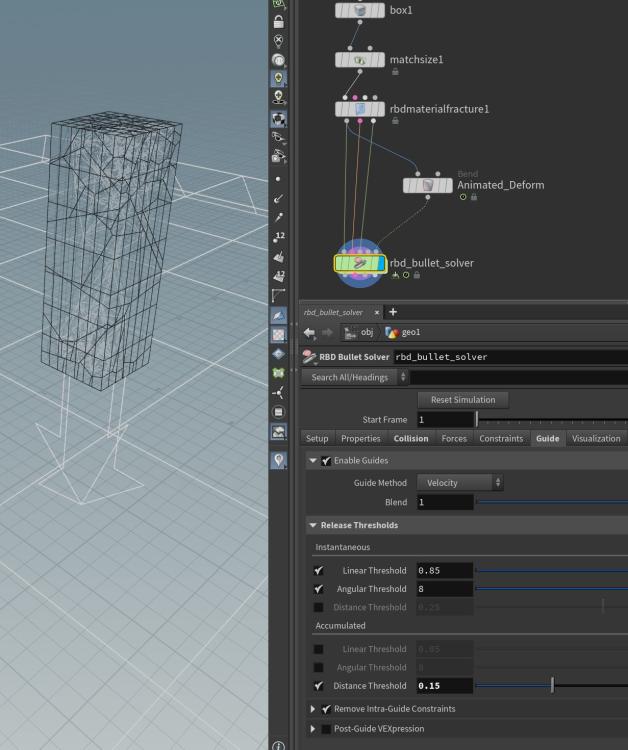Enable Accumulated Angular Threshold checkbox
The height and width of the screenshot is (750, 628).
[318, 667]
